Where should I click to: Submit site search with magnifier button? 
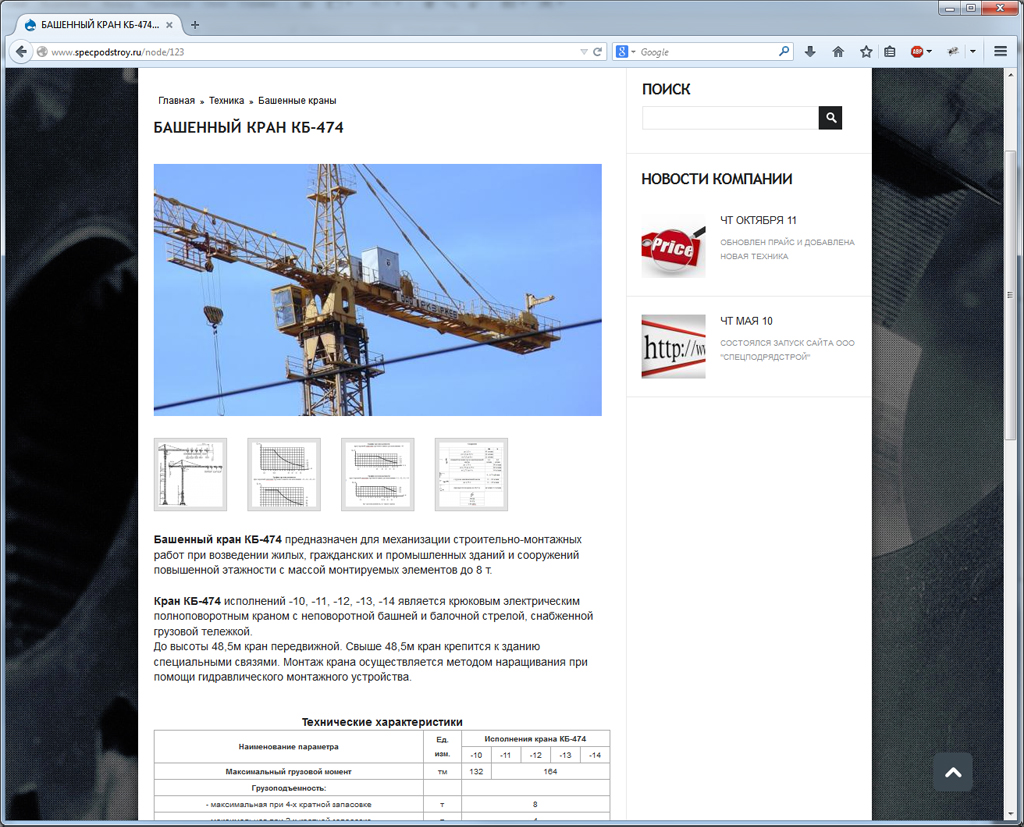coord(830,118)
